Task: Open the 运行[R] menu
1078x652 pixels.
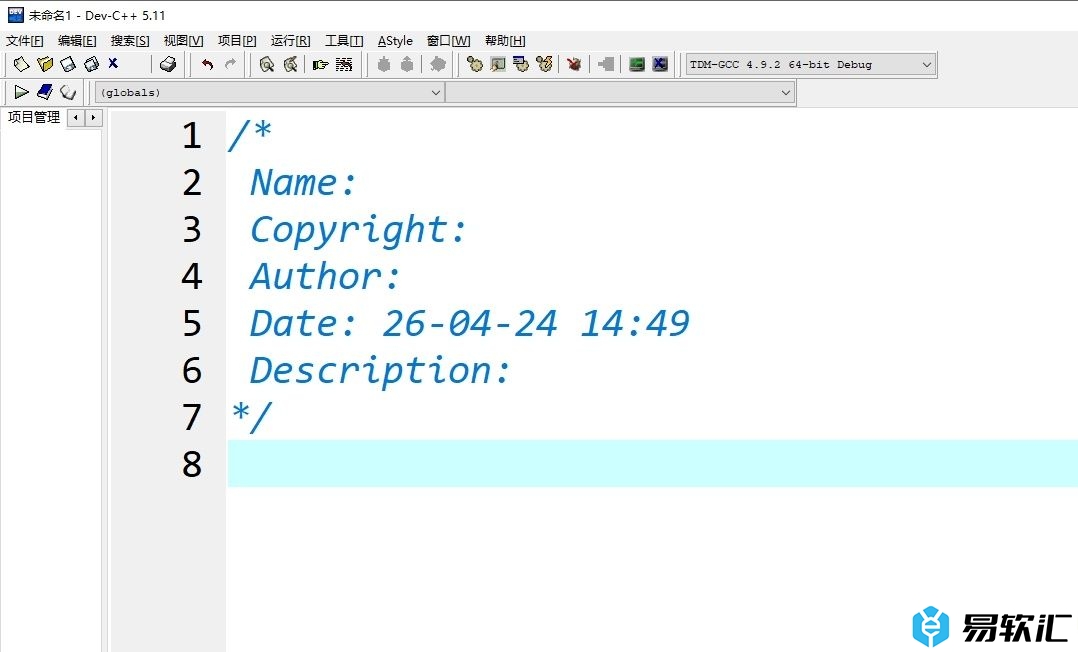Action: click(290, 41)
